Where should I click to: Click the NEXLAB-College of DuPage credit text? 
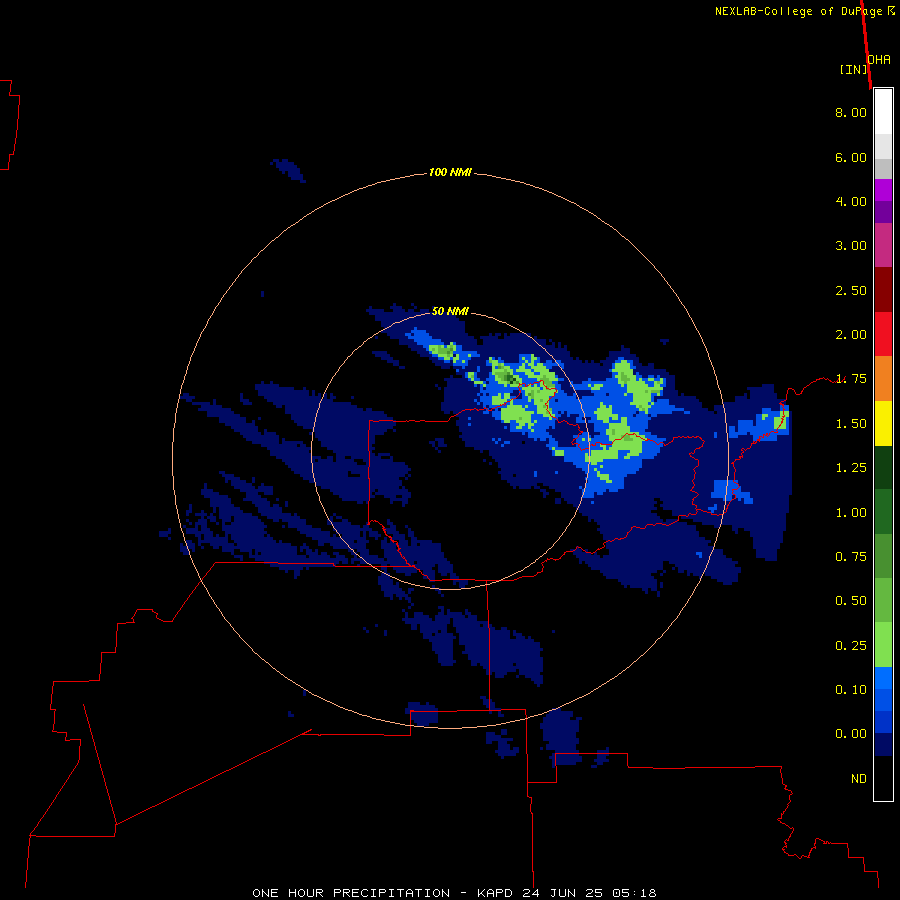click(798, 11)
